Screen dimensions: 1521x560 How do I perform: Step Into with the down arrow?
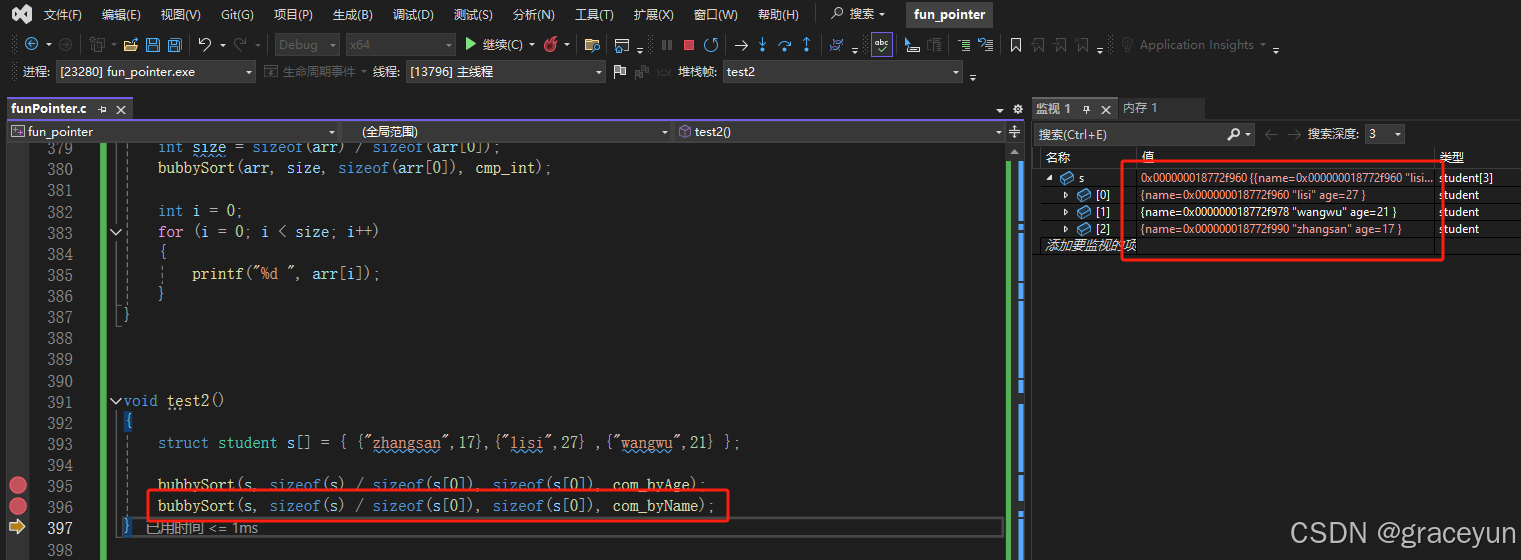(763, 44)
